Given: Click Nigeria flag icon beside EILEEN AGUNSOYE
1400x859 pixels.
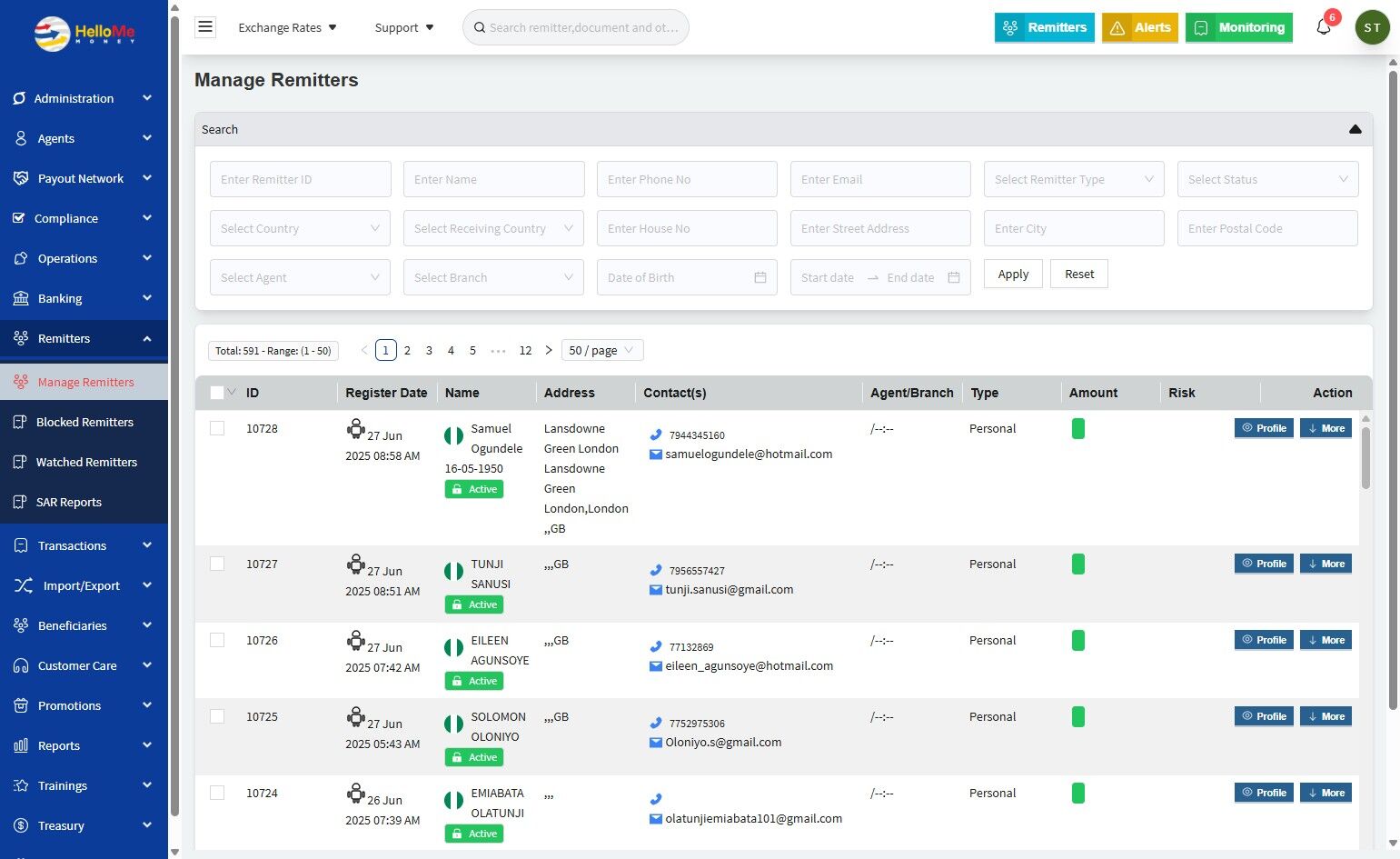Looking at the screenshot, I should tap(453, 648).
